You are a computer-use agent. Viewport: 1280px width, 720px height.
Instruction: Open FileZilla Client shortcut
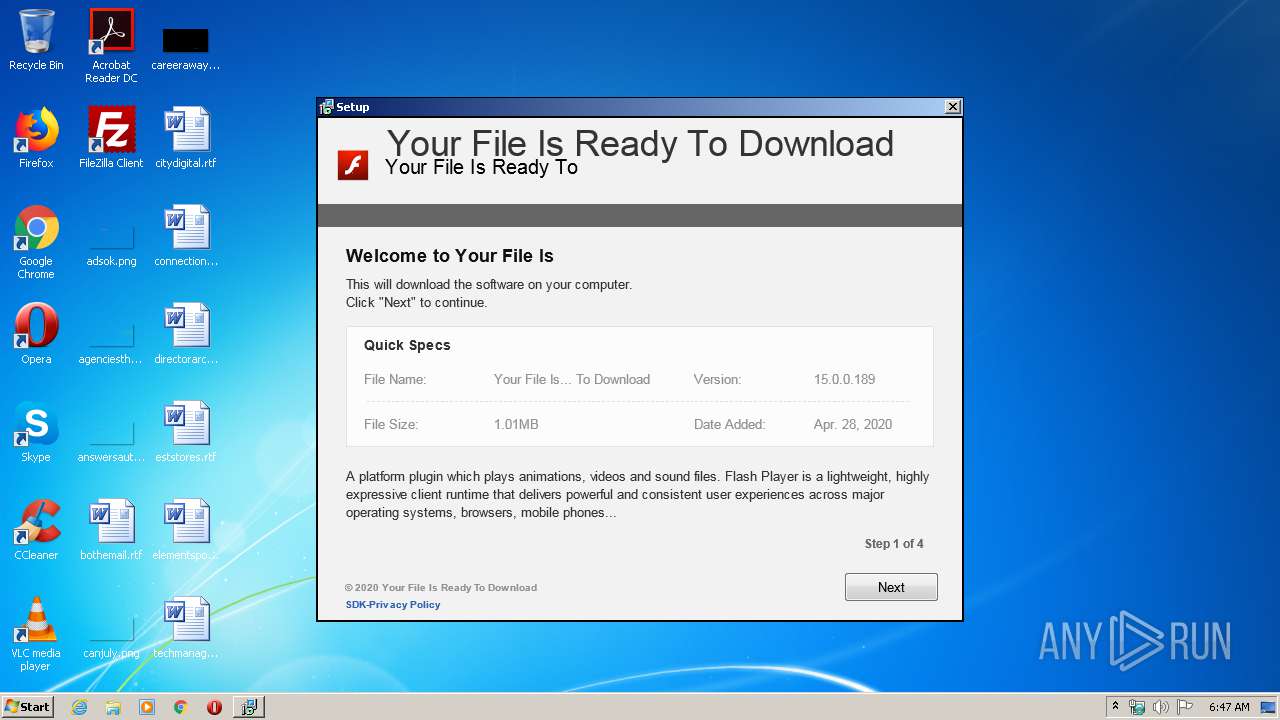pyautogui.click(x=111, y=138)
